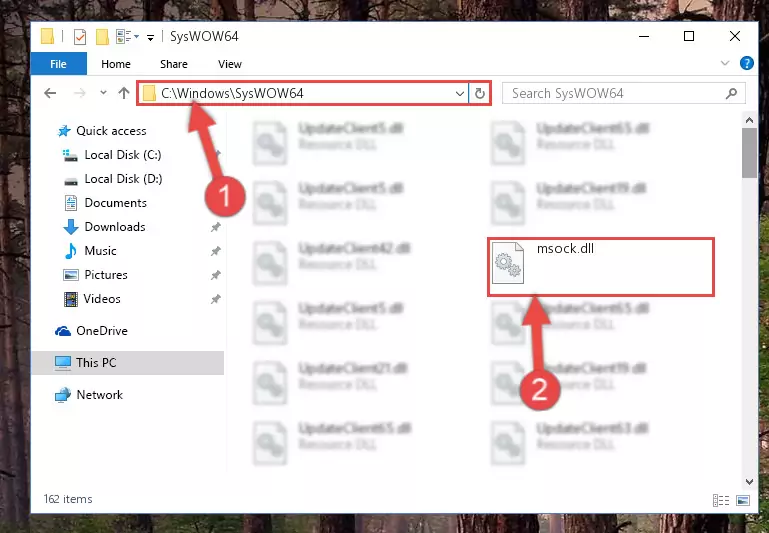Open Music folder in sidebar
This screenshot has height=533, width=769.
click(x=100, y=251)
